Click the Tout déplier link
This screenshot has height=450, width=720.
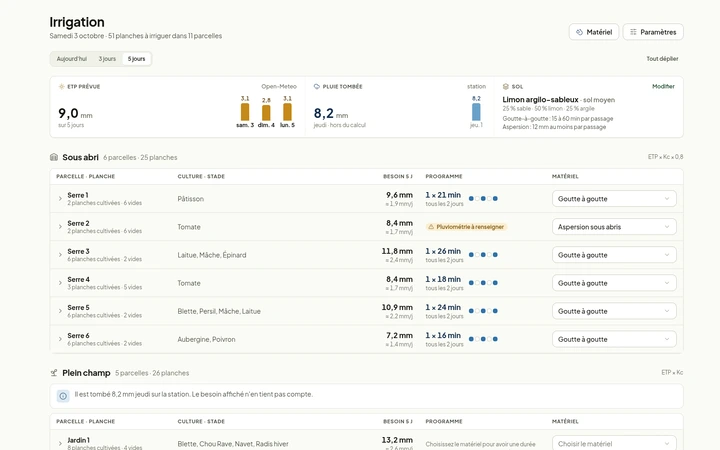click(x=662, y=59)
